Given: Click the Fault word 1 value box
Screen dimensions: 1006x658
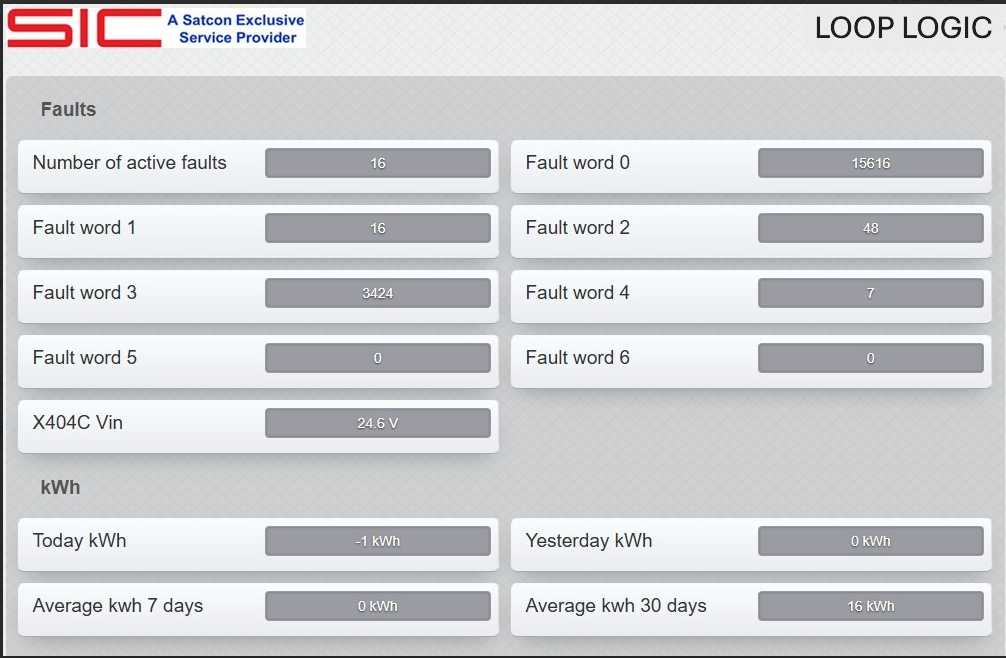Looking at the screenshot, I should [378, 228].
